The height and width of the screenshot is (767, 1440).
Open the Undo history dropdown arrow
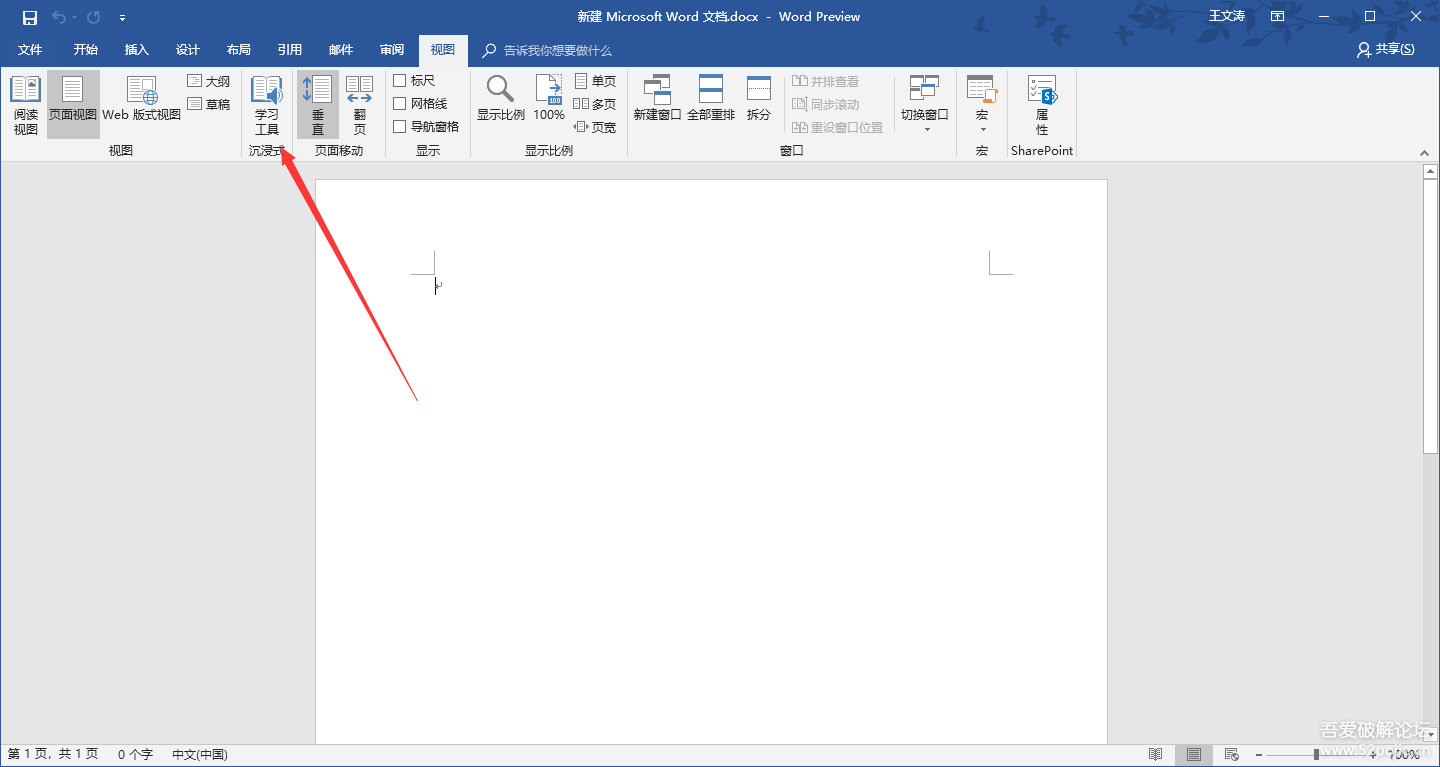(x=74, y=17)
